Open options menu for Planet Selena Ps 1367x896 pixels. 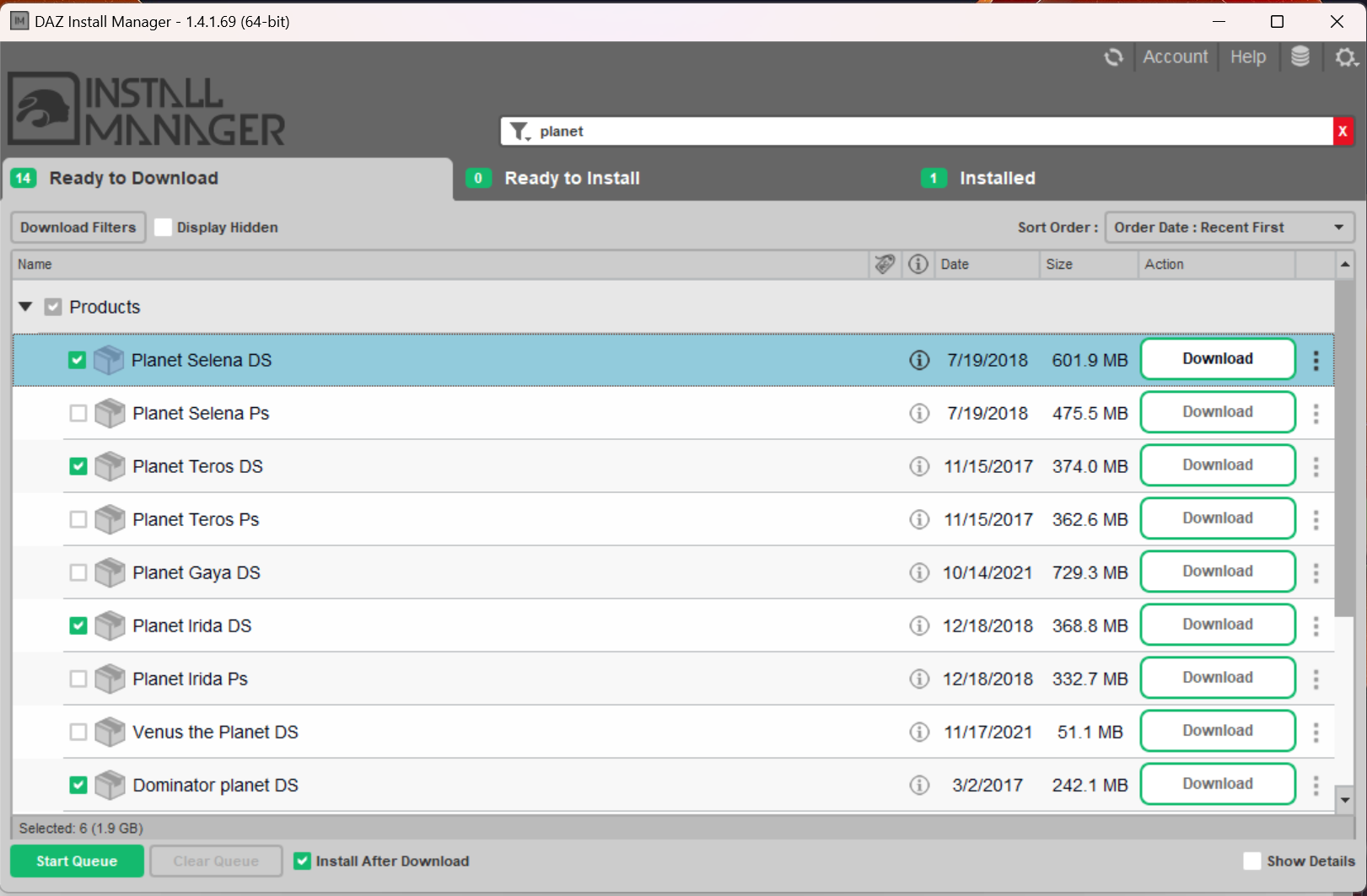(1316, 414)
